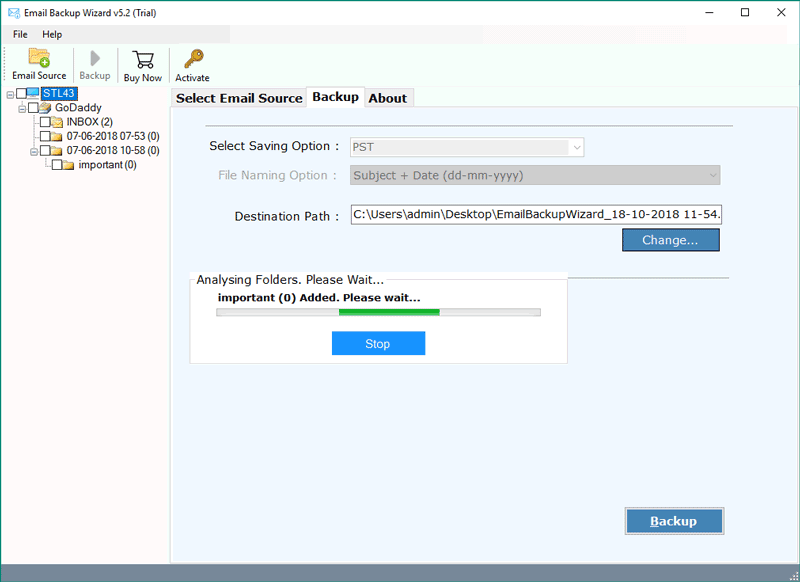
Task: Click the INBOX folder icon
Action: pyautogui.click(x=57, y=122)
